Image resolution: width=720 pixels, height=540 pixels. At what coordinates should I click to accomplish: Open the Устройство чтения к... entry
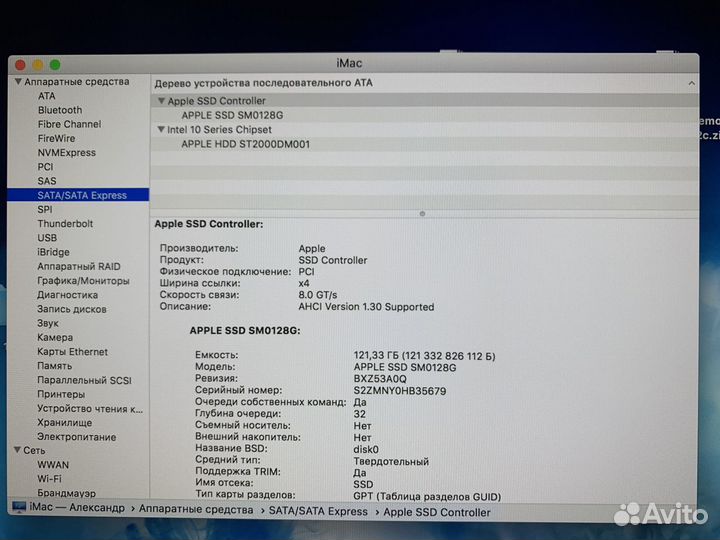click(90, 409)
